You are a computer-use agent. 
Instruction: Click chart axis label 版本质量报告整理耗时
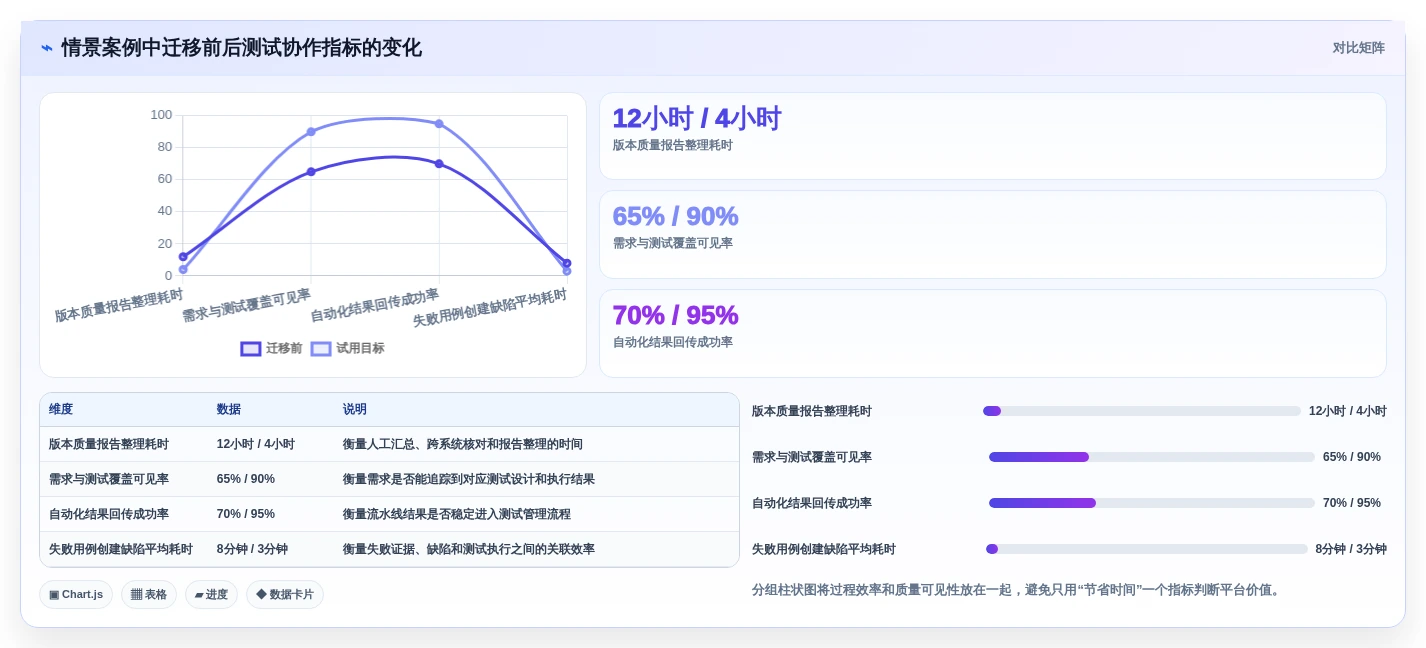[x=119, y=305]
